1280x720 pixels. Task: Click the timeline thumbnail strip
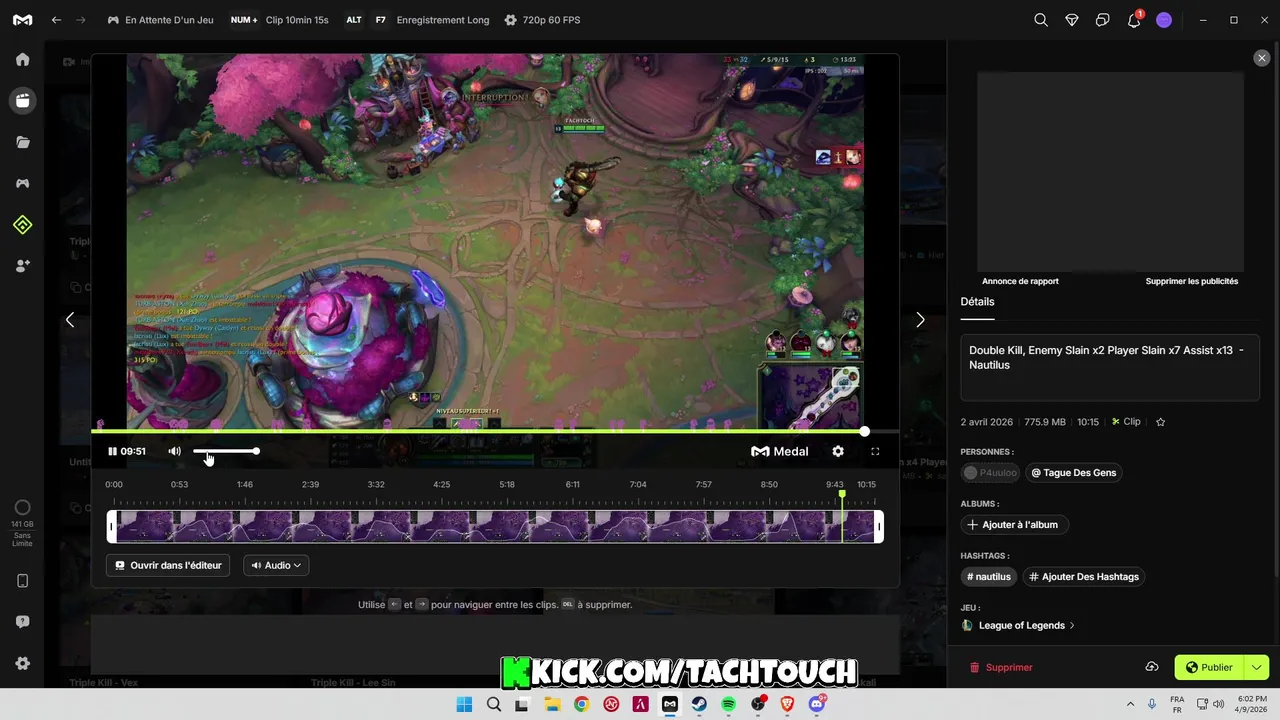click(x=495, y=527)
